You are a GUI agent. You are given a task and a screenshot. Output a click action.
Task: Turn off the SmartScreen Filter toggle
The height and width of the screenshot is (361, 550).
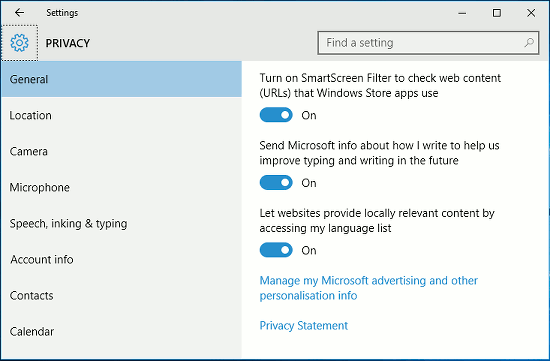tap(276, 115)
